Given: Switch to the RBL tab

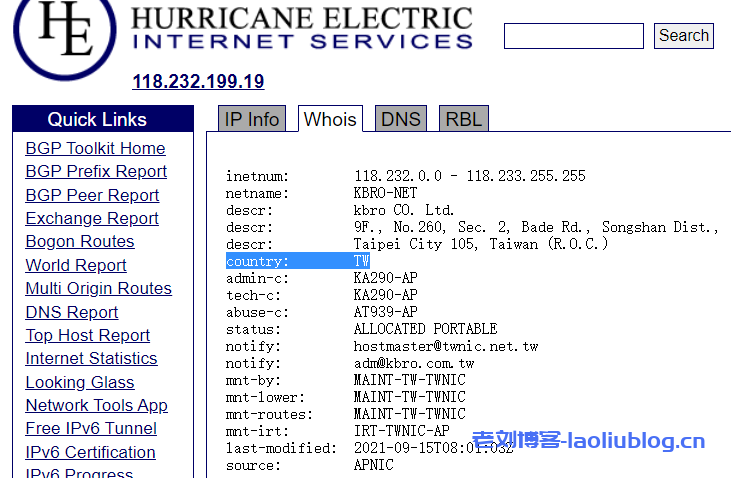Looking at the screenshot, I should (463, 119).
